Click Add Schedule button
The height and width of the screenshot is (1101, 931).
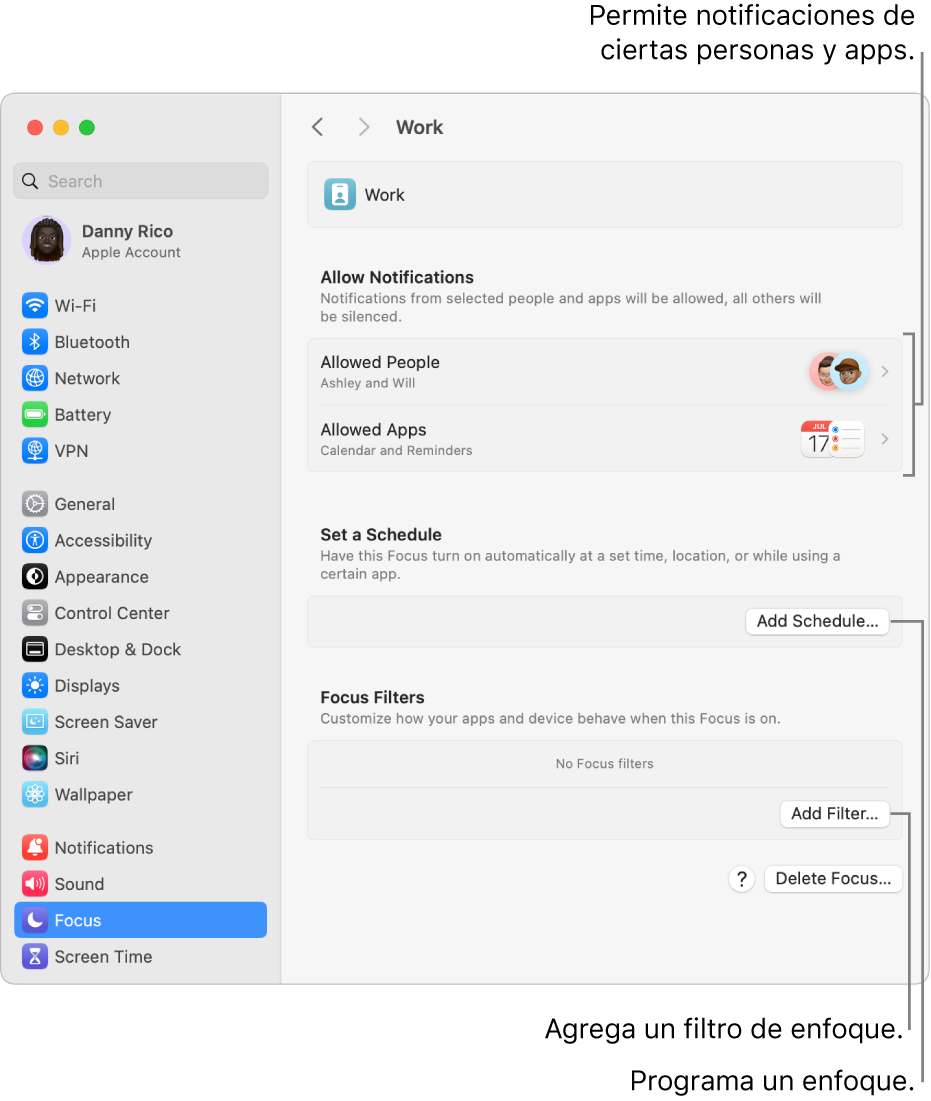(817, 621)
